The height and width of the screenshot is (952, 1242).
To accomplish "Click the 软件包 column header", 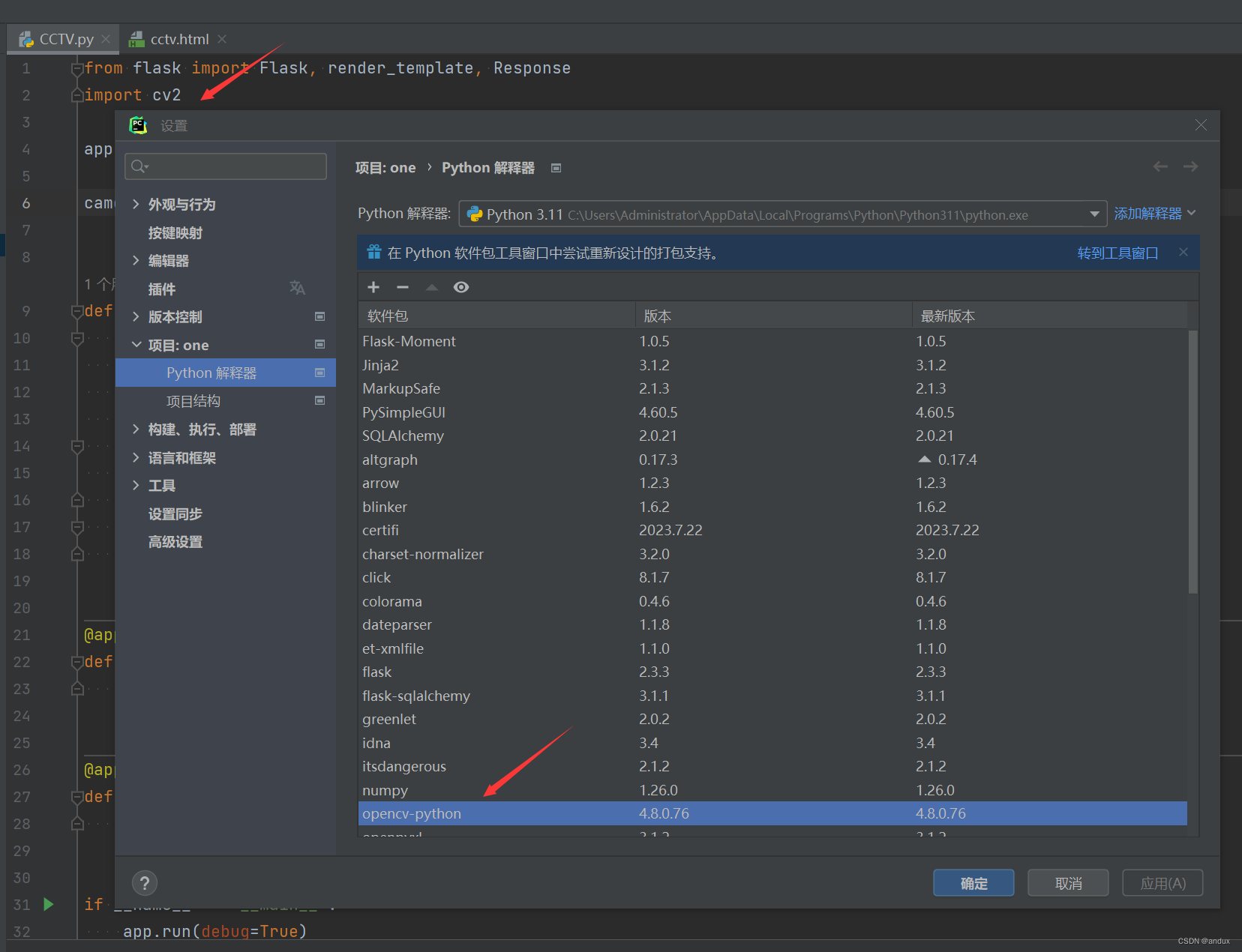I will click(x=496, y=316).
